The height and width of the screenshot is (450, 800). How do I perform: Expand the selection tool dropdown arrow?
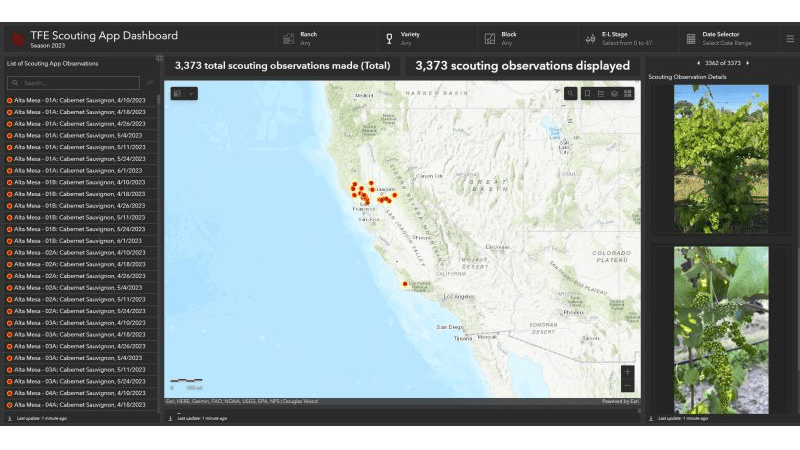click(191, 93)
